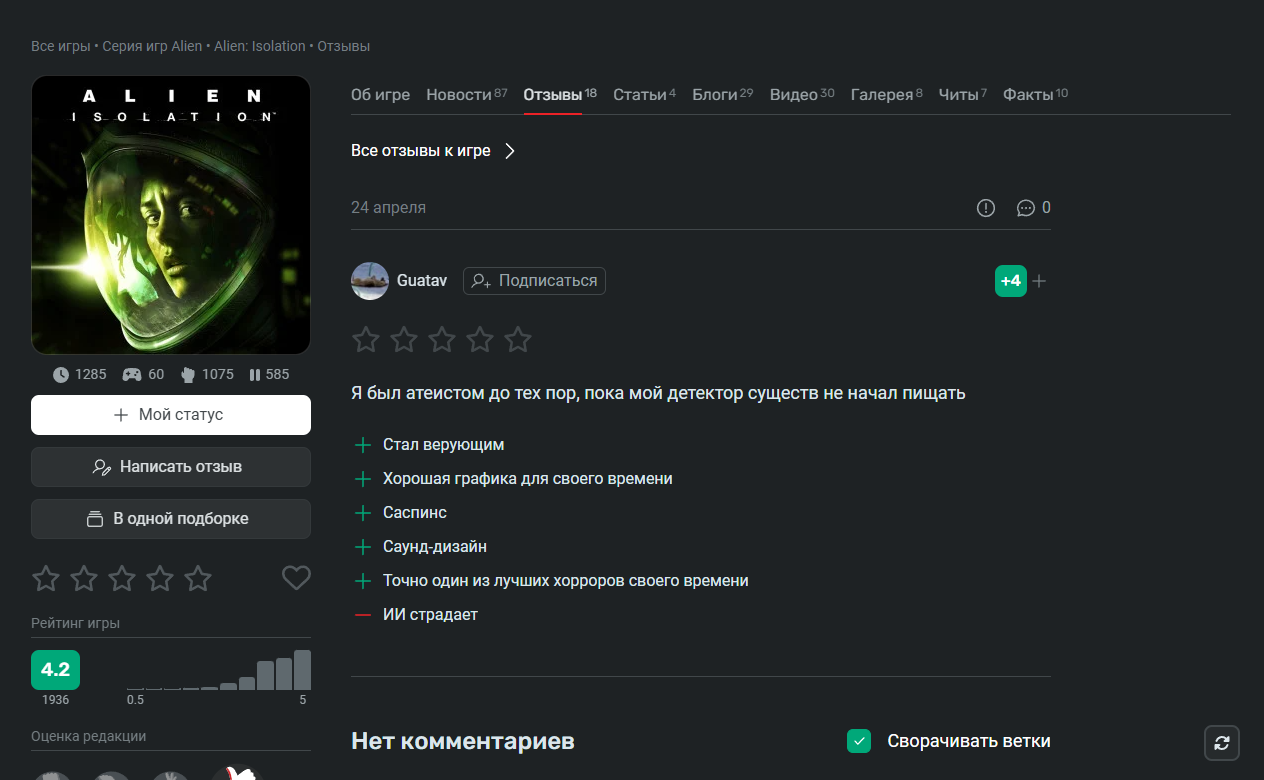Open the review comments bubble icon
The width and height of the screenshot is (1264, 780).
1026,208
